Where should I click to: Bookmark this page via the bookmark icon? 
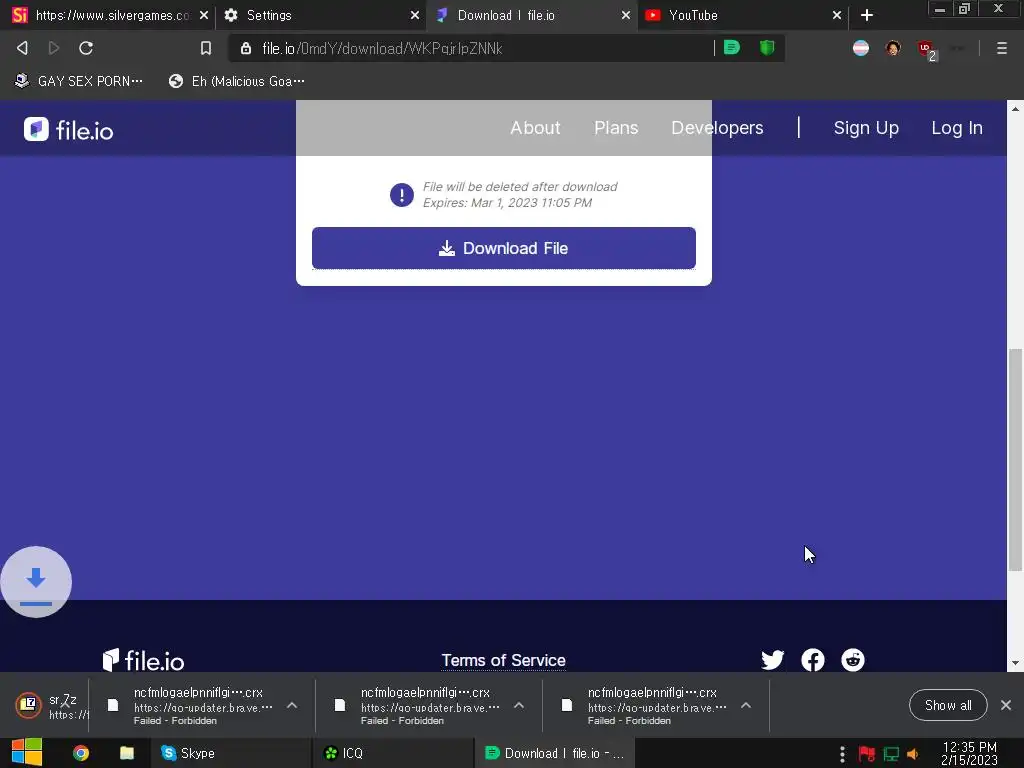[x=206, y=48]
